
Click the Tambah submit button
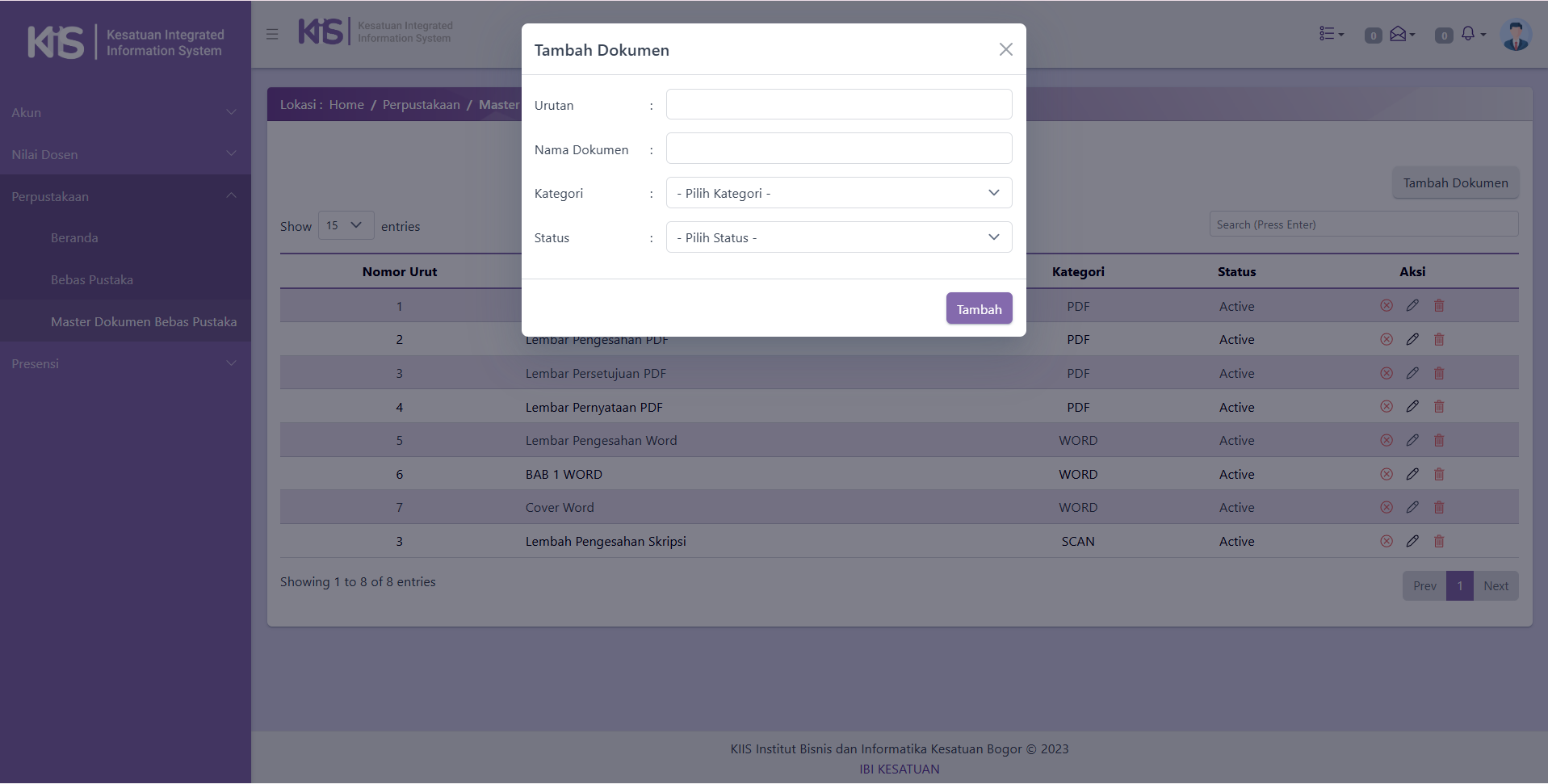tap(979, 309)
